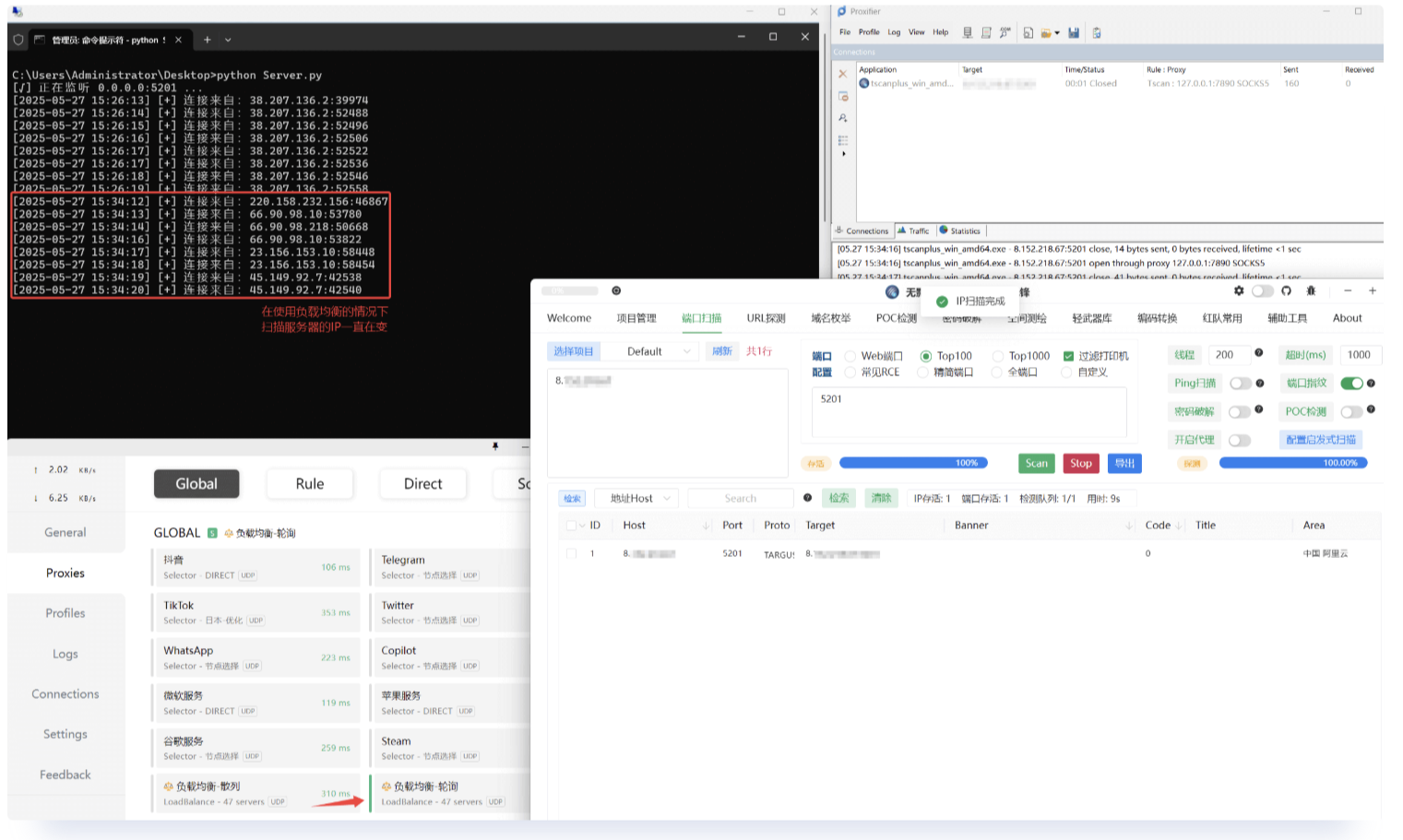Click the search-and-add icon in Proxifier sidebar
This screenshot has height=840, width=1403.
843,118
